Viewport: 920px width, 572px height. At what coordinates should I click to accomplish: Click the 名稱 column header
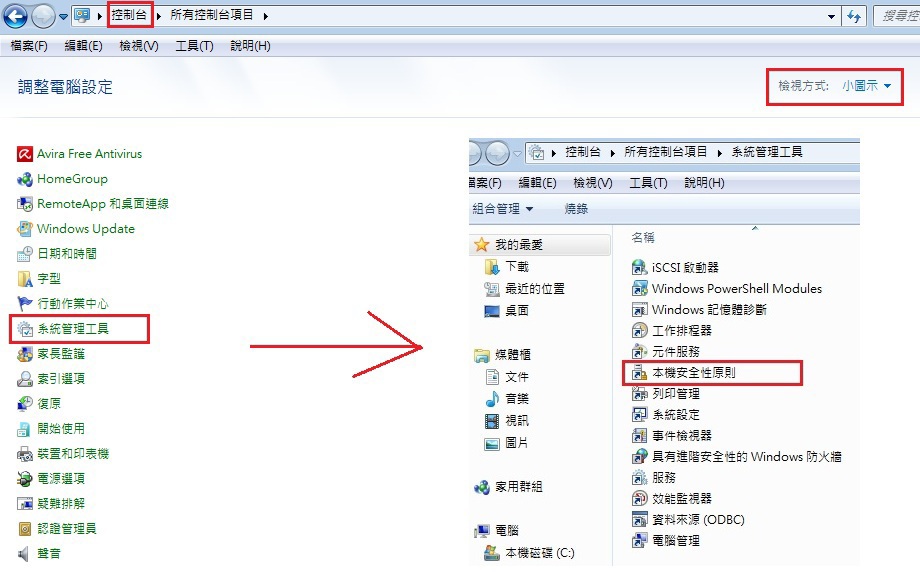[642, 238]
